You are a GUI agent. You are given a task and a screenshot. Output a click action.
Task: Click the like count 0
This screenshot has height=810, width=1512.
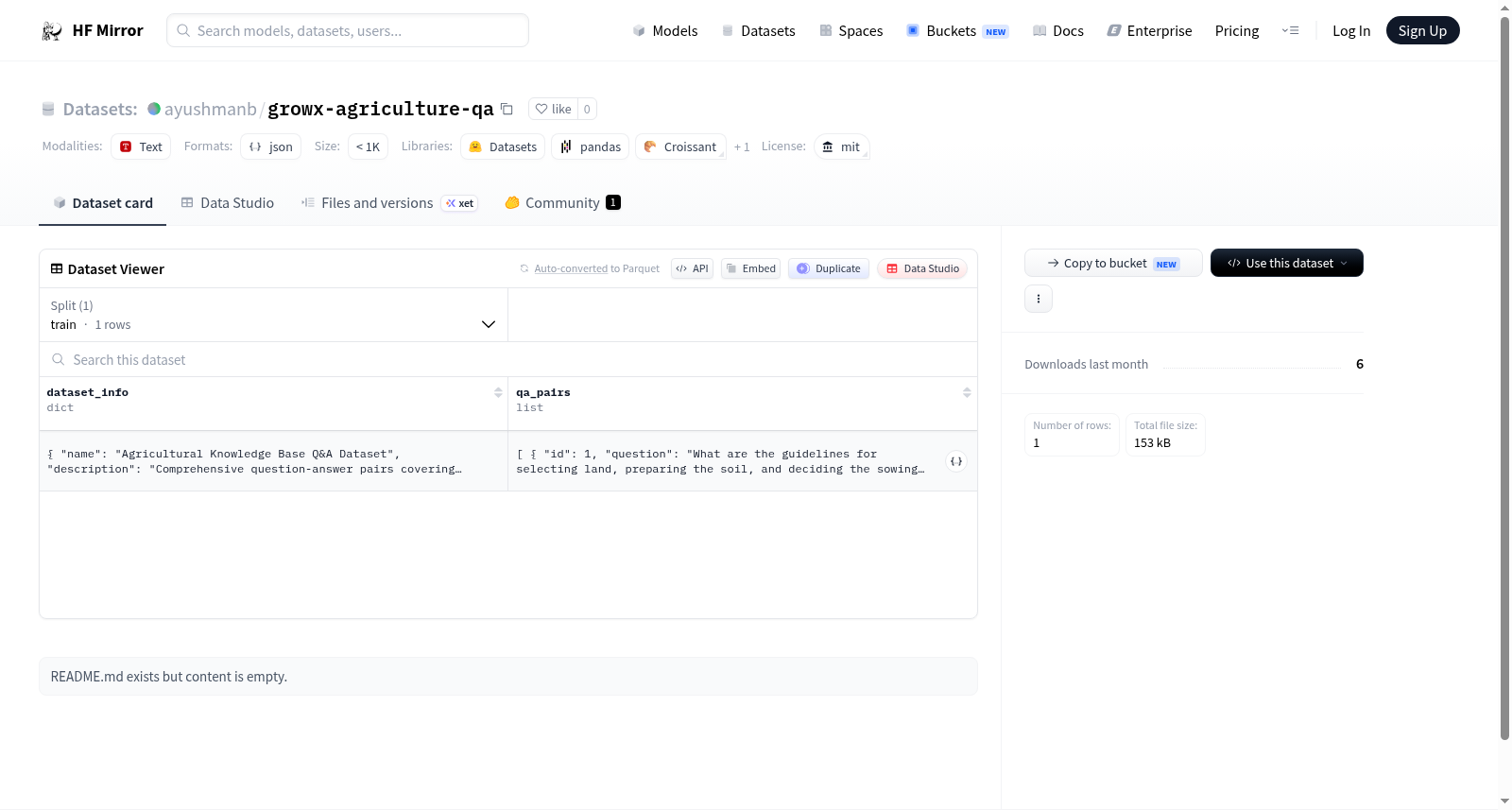(587, 109)
